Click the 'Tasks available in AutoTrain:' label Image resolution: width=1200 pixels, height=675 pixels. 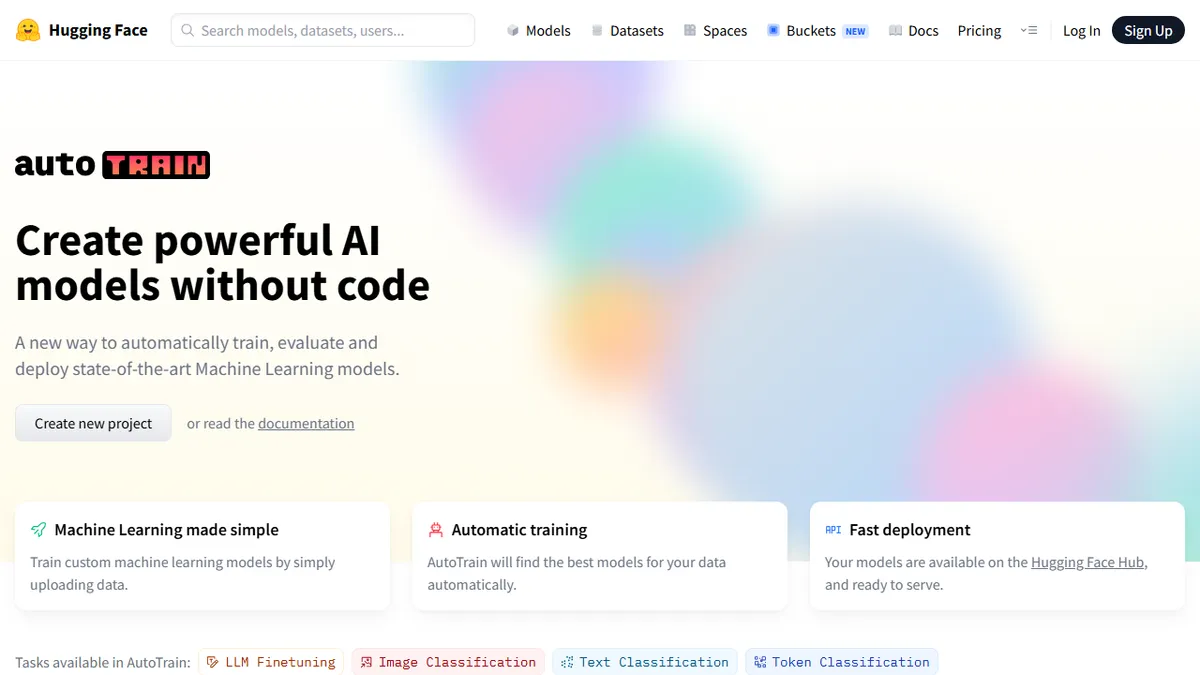(103, 662)
